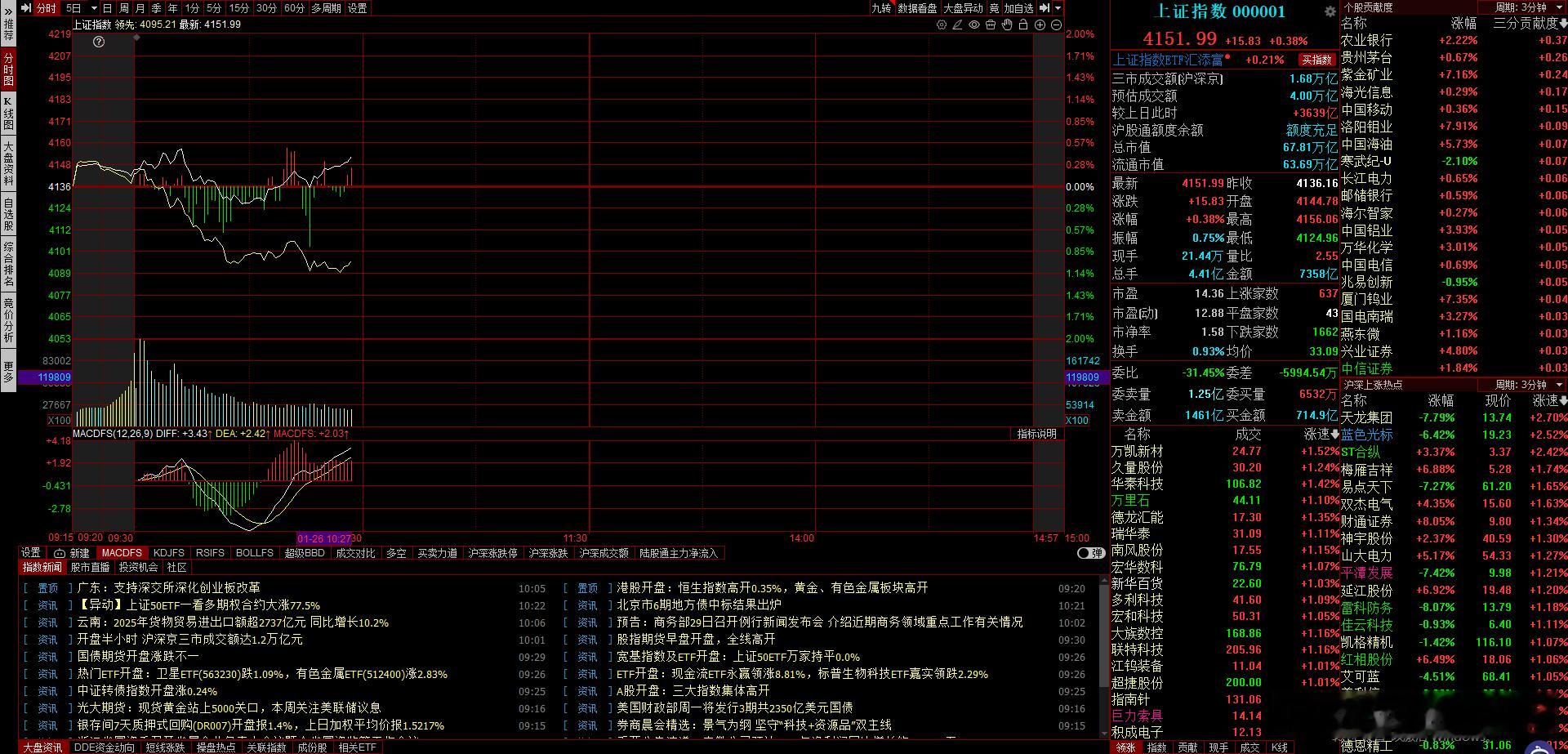Select the KDJFS indicator tab

pyautogui.click(x=169, y=553)
